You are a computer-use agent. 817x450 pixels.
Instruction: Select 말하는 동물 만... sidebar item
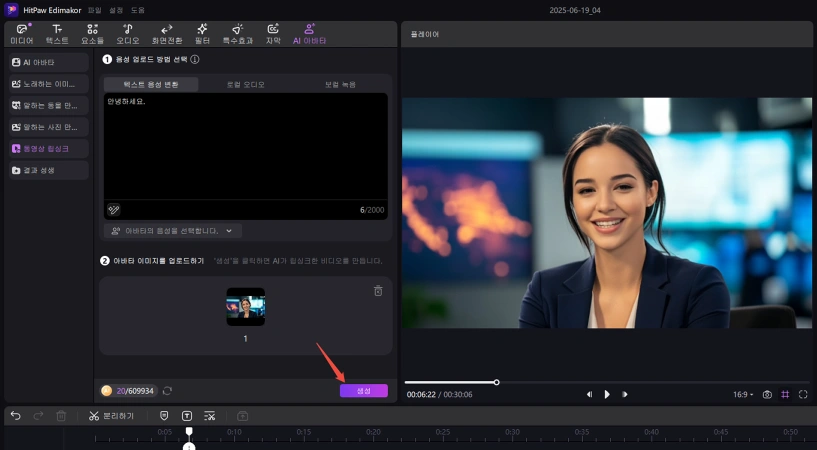(49, 105)
